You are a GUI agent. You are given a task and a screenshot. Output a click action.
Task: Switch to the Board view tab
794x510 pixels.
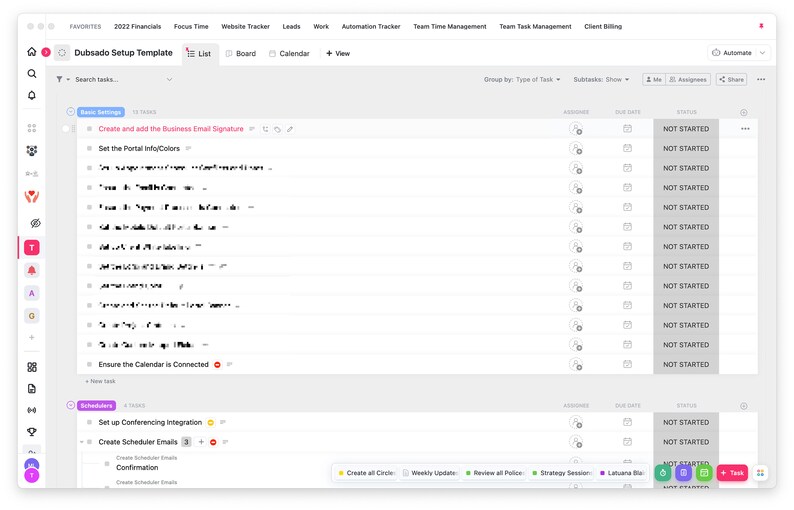pos(241,54)
